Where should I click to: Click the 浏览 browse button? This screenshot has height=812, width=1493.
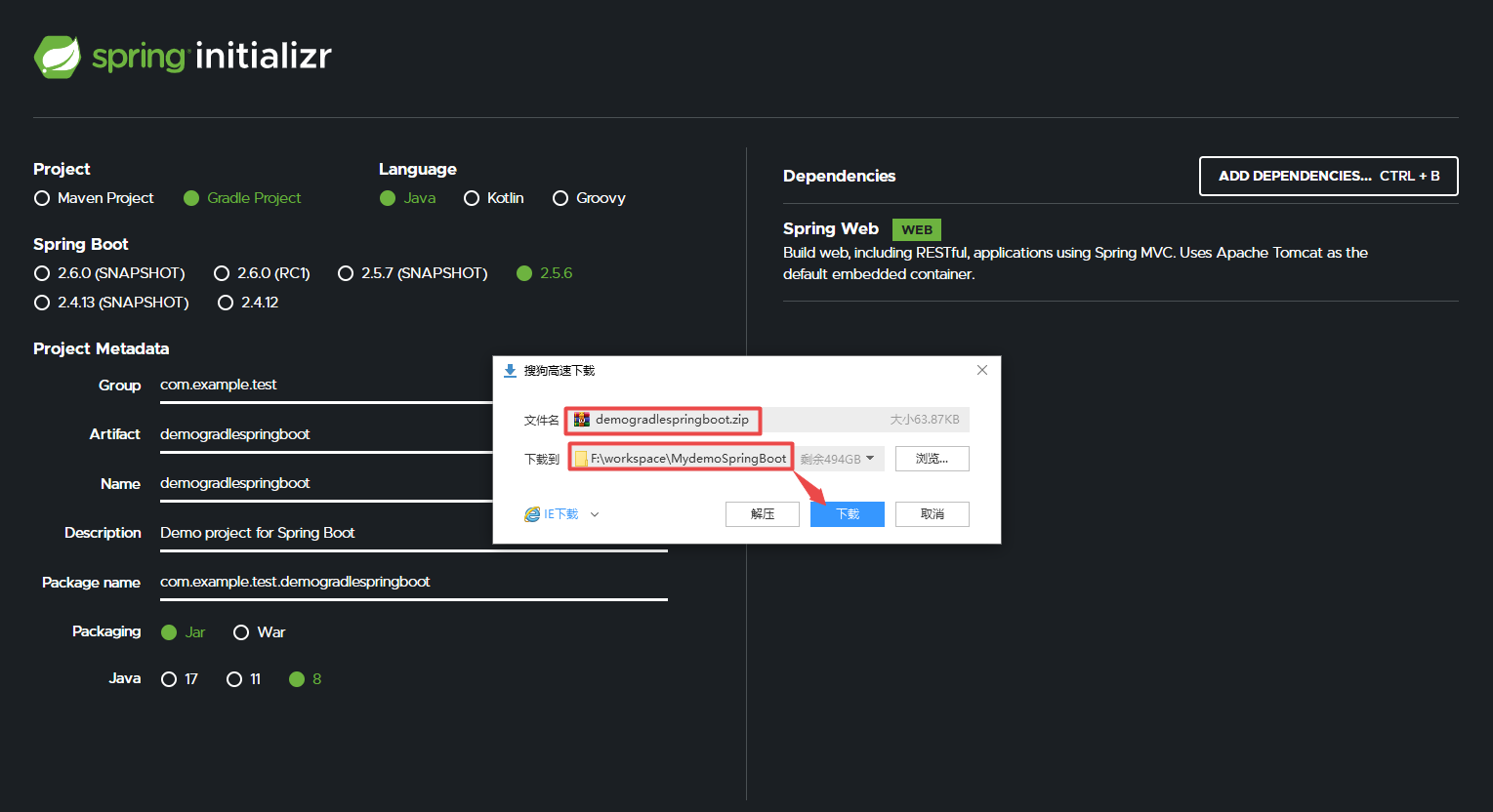pyautogui.click(x=932, y=458)
